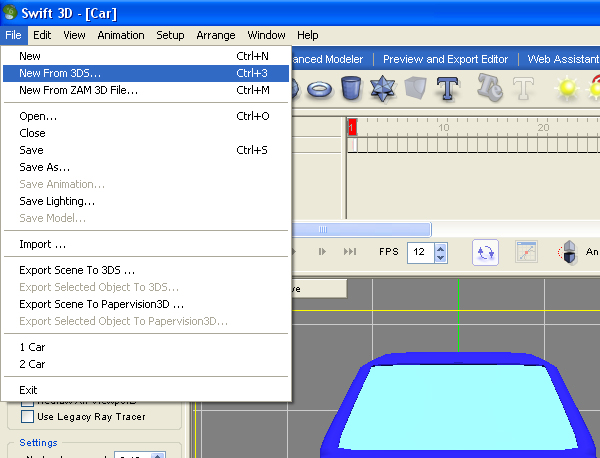Viewport: 600px width, 458px height.
Task: Click frame 10 on the timeline ruler
Action: point(443,127)
